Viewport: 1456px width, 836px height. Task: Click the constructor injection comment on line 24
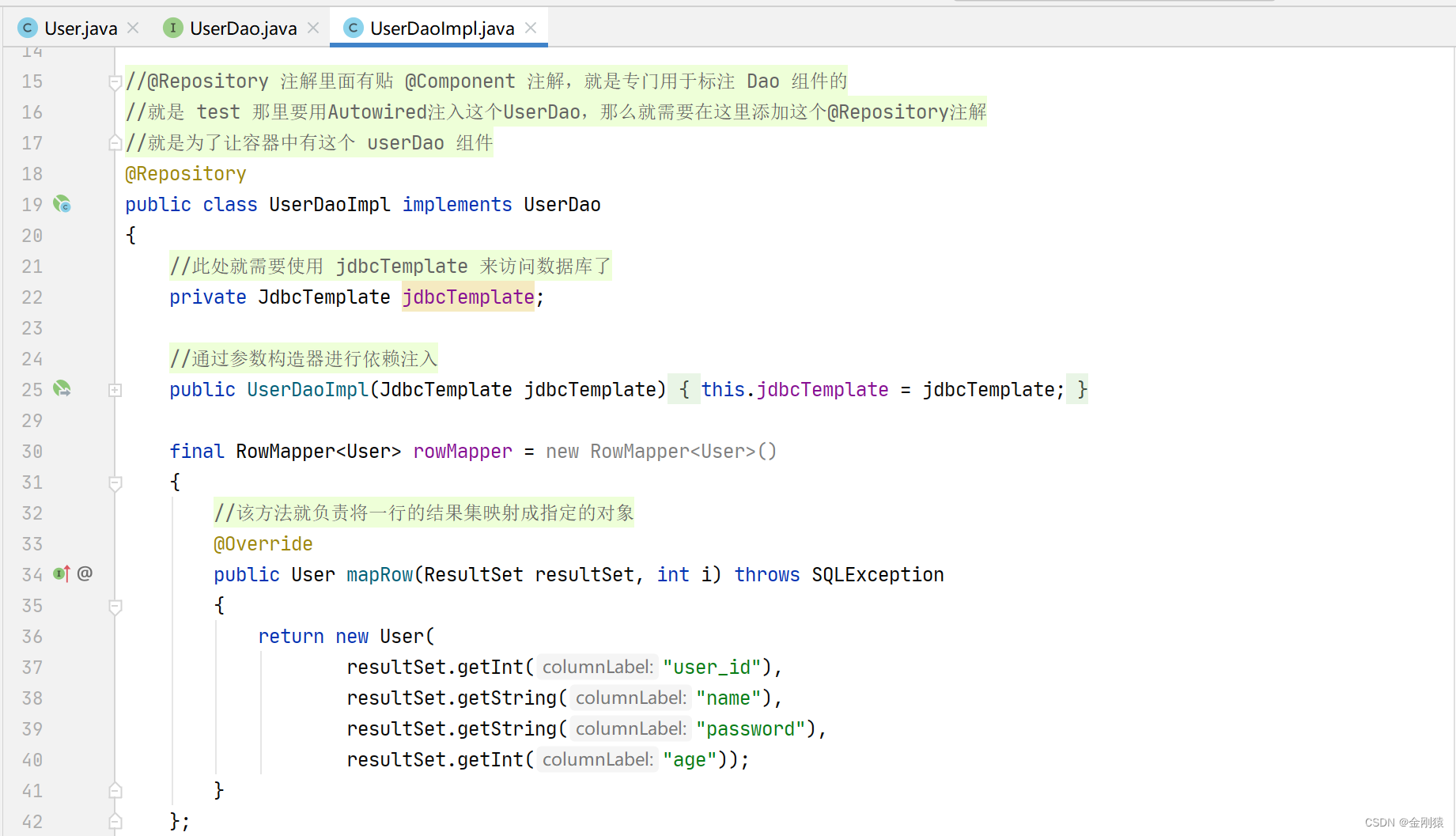point(304,359)
